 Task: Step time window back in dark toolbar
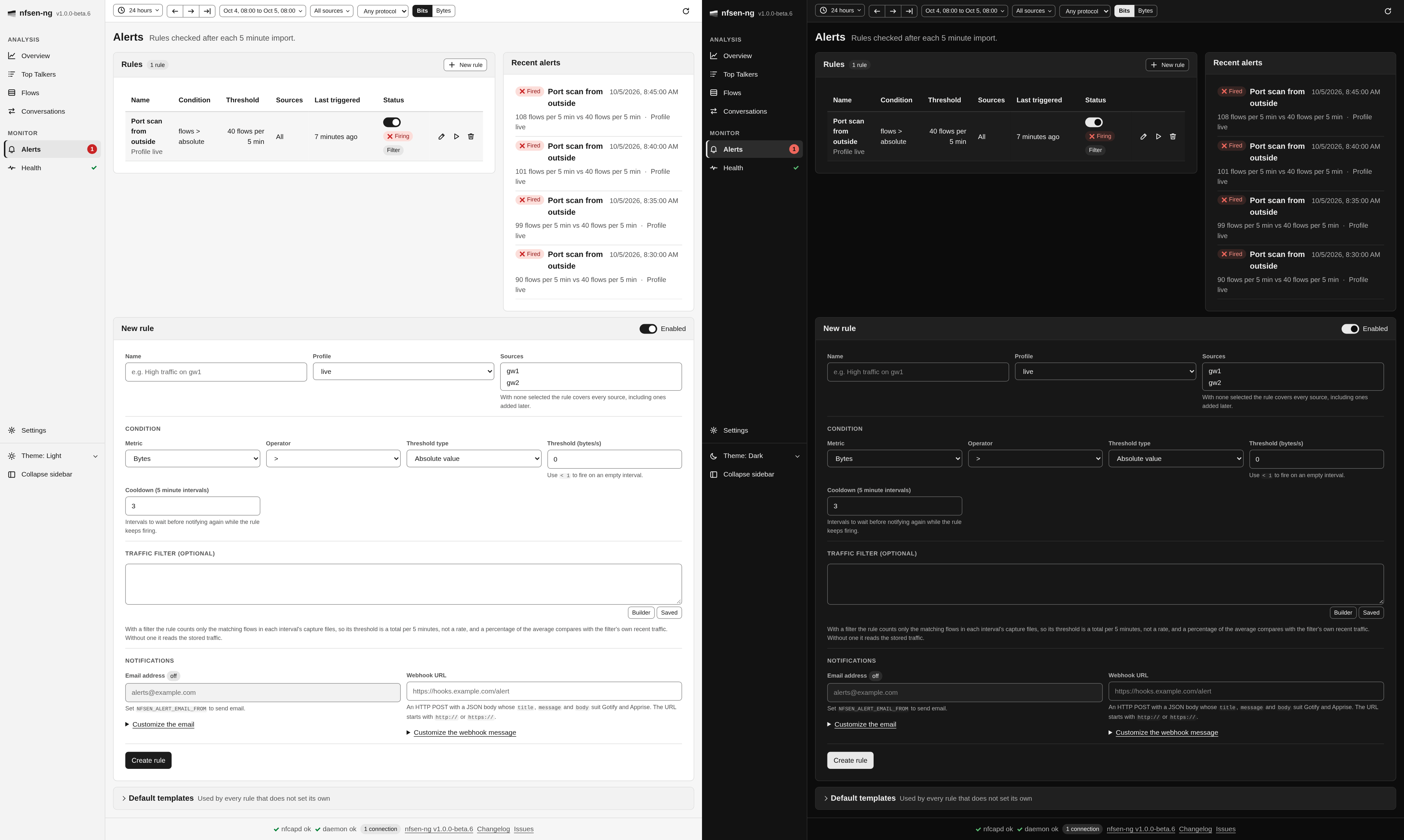coord(877,11)
